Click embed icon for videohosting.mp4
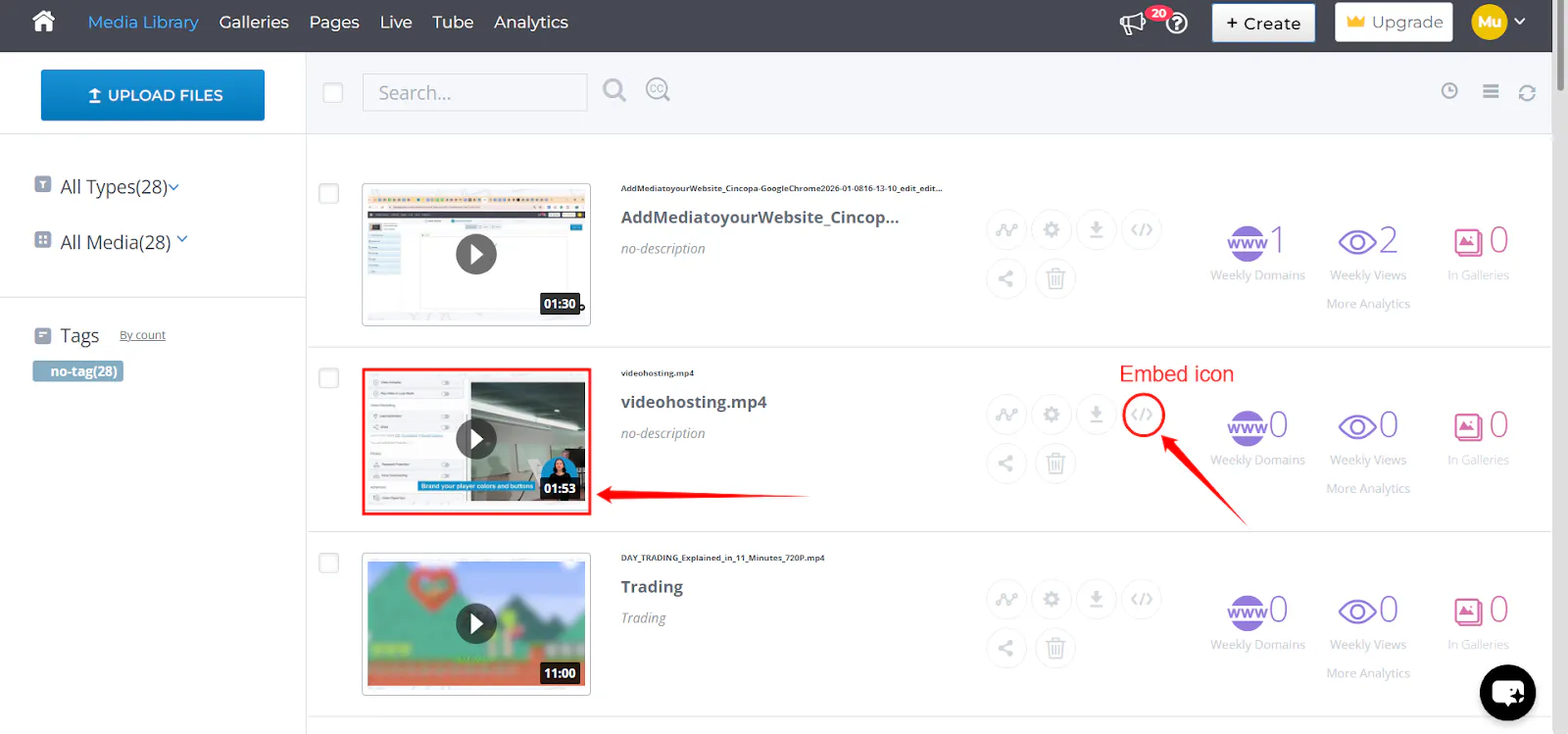1568x734 pixels. [x=1143, y=415]
